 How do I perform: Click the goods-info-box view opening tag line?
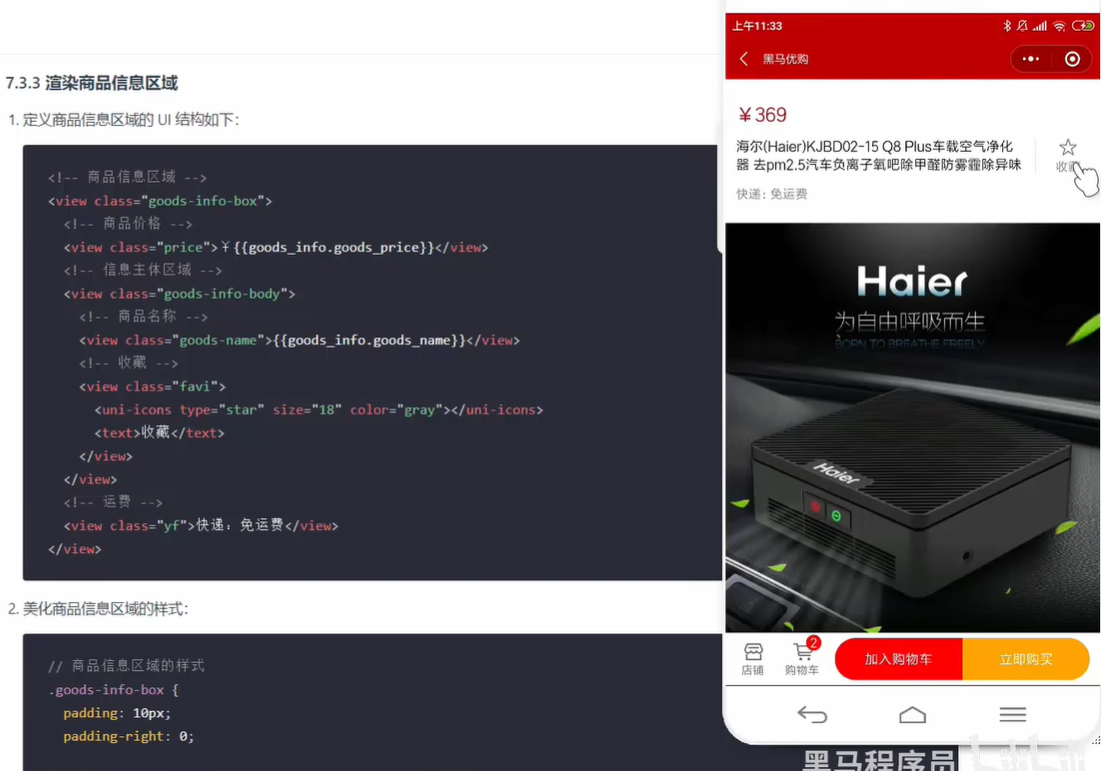[159, 201]
